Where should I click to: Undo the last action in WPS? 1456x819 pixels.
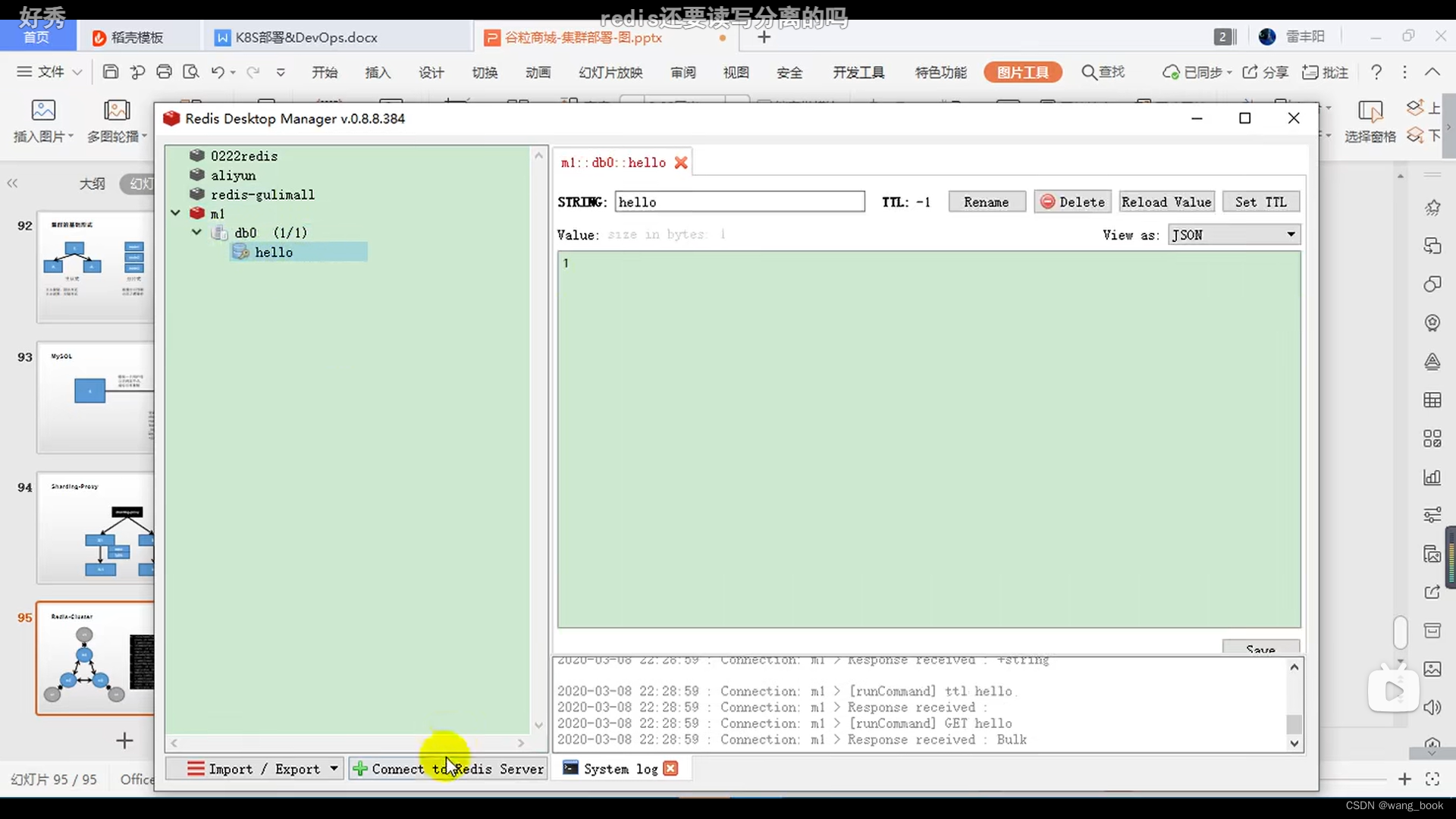click(x=218, y=72)
